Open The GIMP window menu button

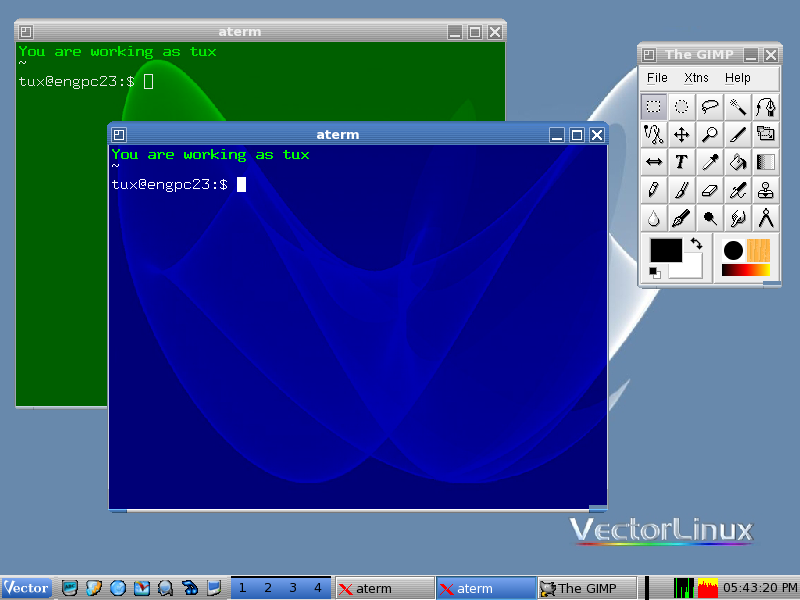(x=649, y=55)
